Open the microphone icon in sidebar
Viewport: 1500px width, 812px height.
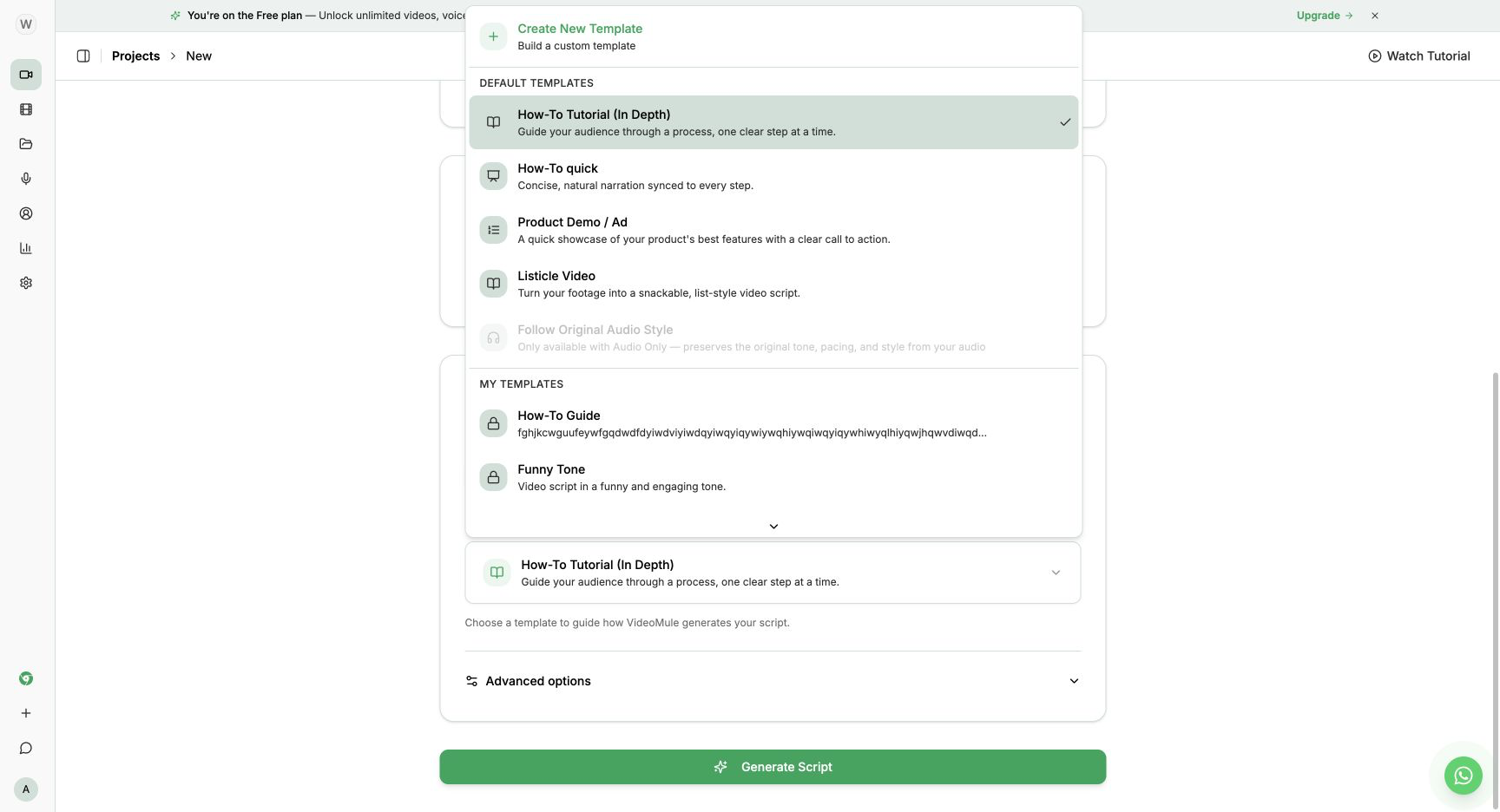point(26,179)
